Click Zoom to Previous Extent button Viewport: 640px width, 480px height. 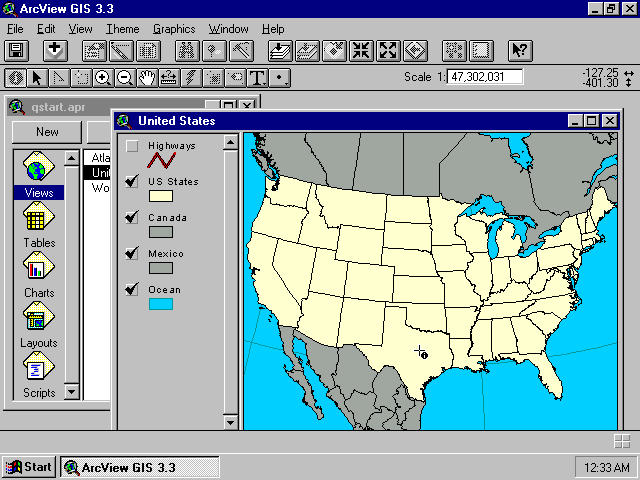(416, 51)
